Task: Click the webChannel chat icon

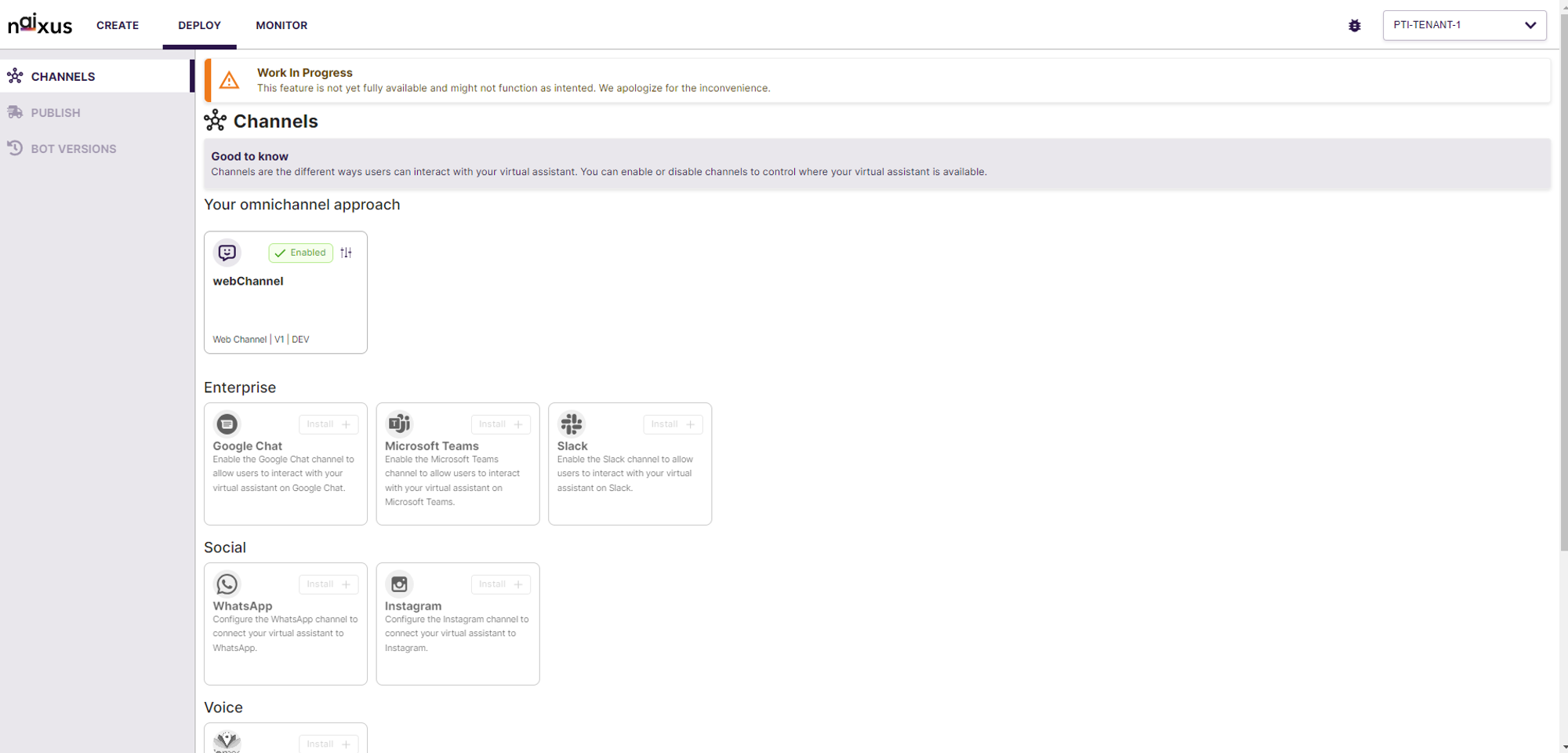Action: pos(227,253)
